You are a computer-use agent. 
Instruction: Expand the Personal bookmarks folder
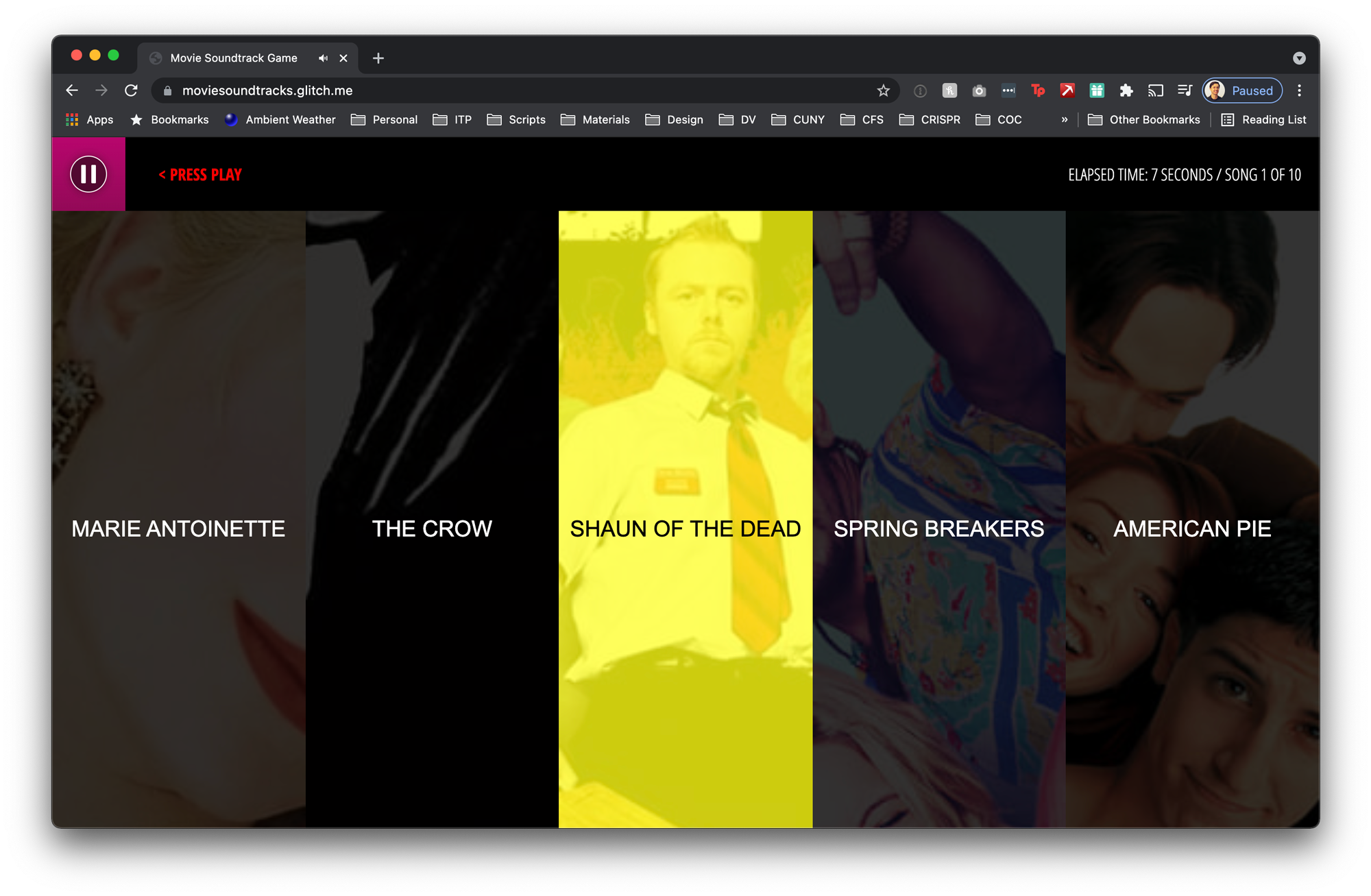pos(385,120)
